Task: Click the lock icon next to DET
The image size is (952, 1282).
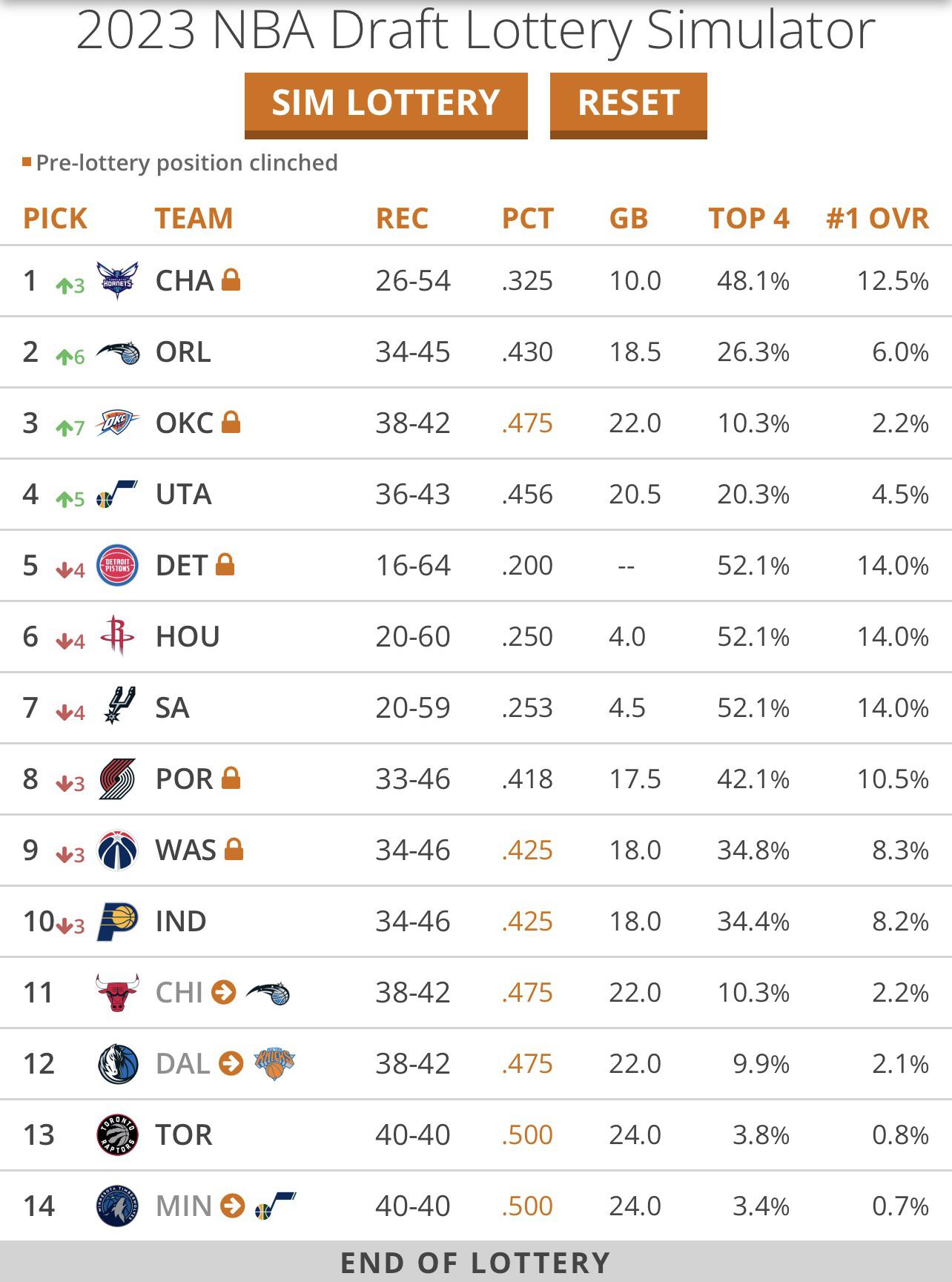Action: coord(225,565)
